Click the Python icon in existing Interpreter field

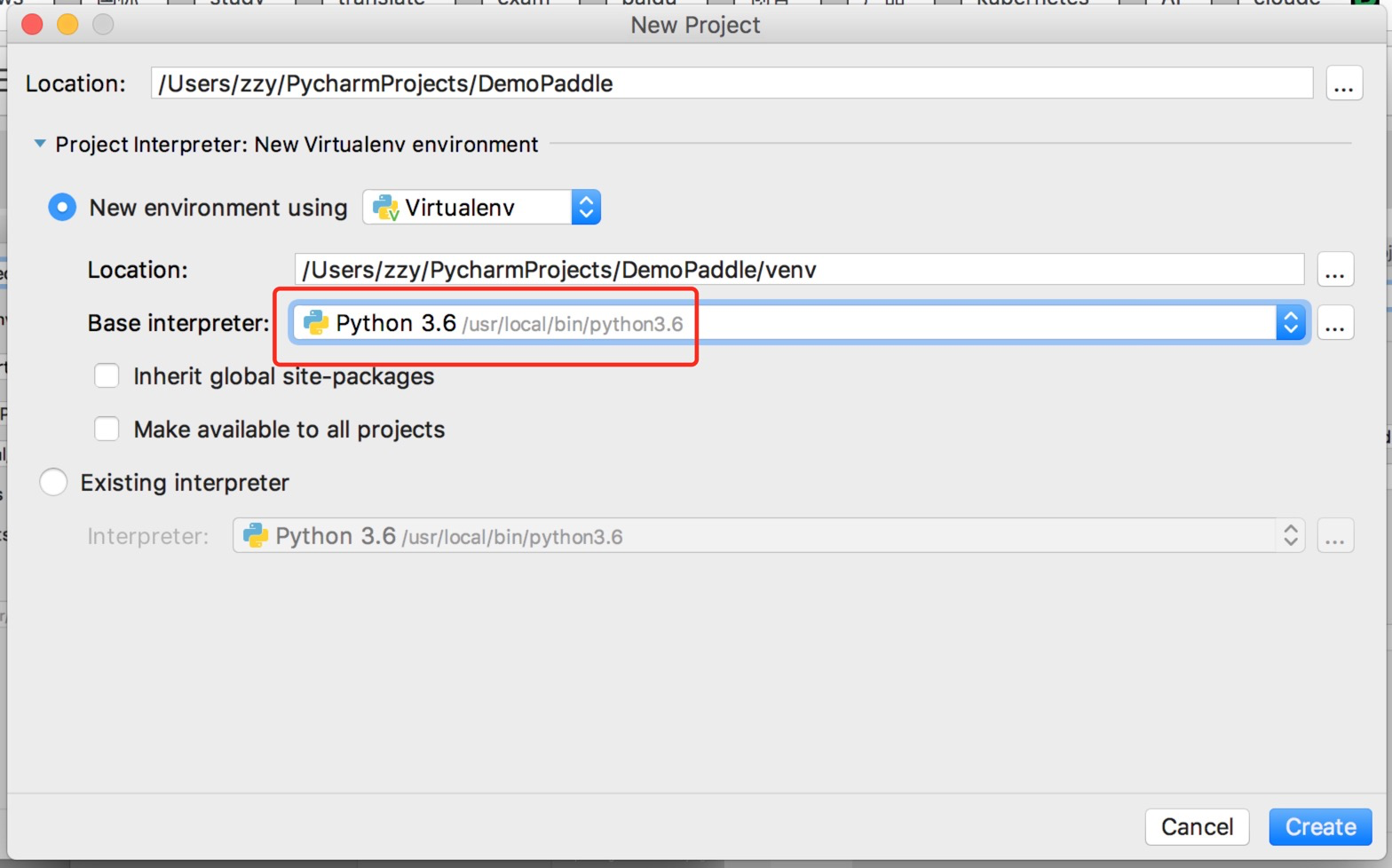[256, 536]
